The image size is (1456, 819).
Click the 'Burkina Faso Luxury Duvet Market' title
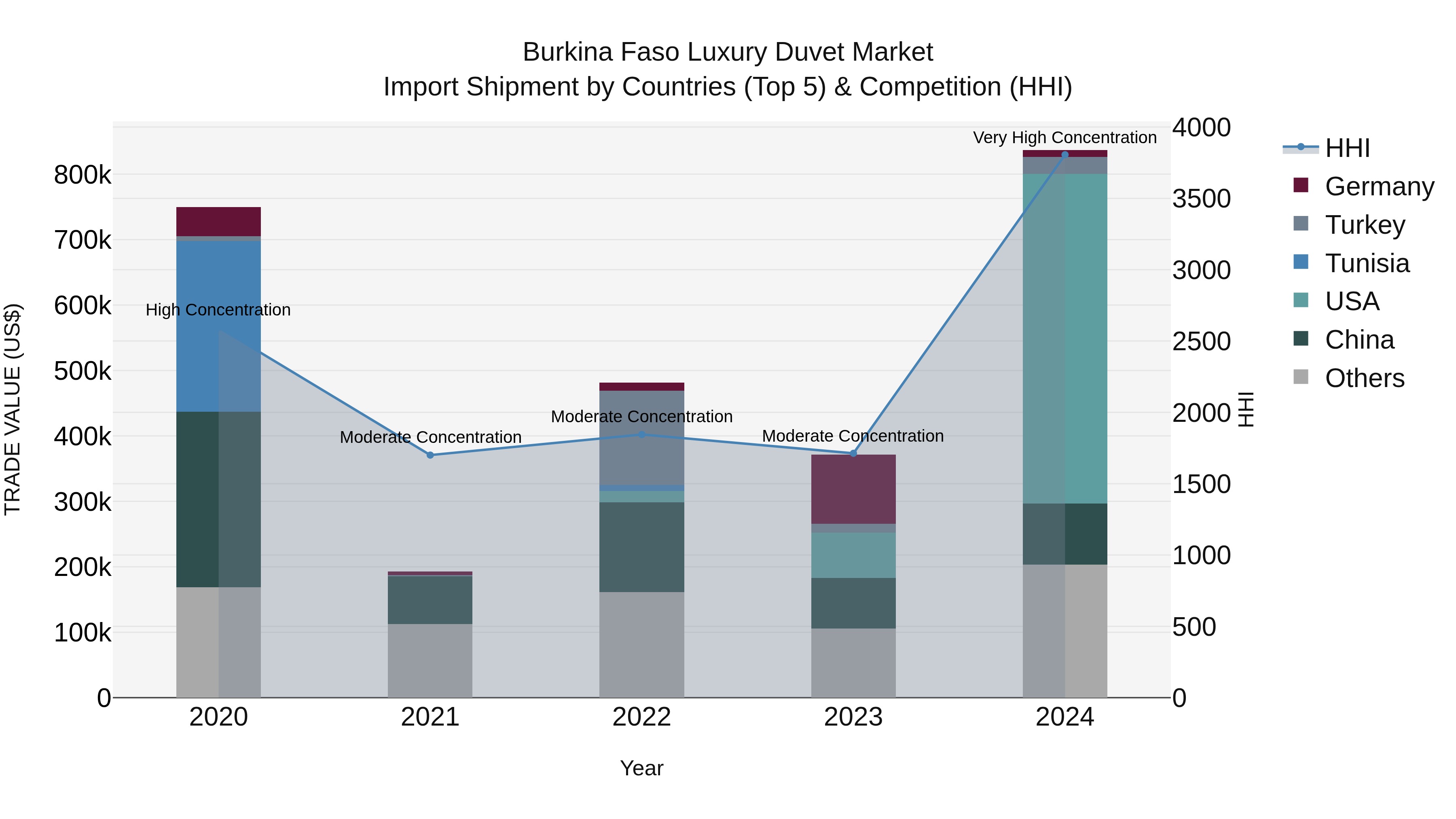point(728,52)
